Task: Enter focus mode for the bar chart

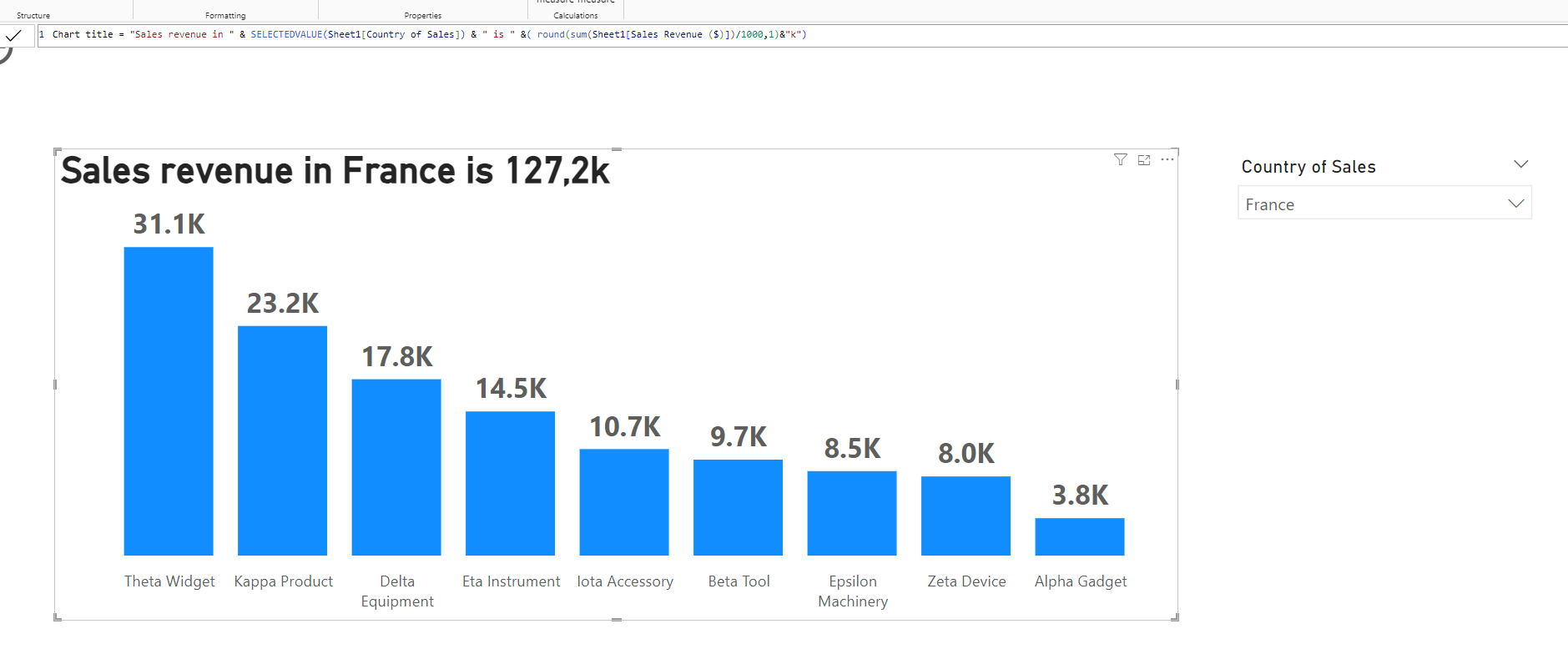Action: [x=1144, y=159]
